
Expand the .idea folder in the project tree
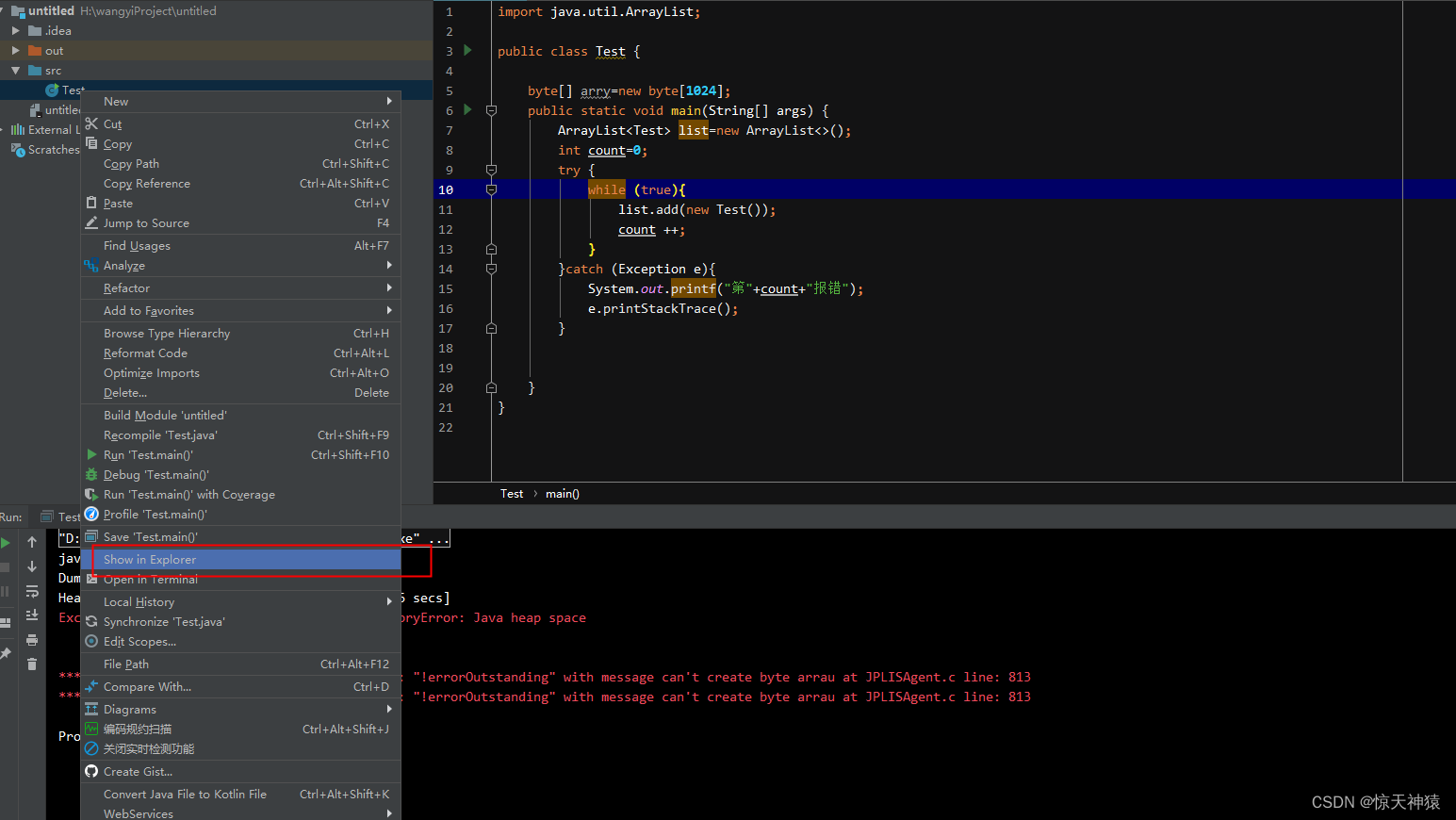15,30
